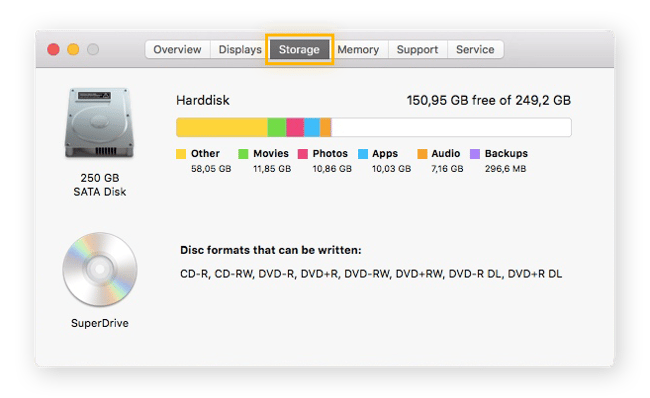Click the "10,03 GB" Apps size value

point(391,169)
